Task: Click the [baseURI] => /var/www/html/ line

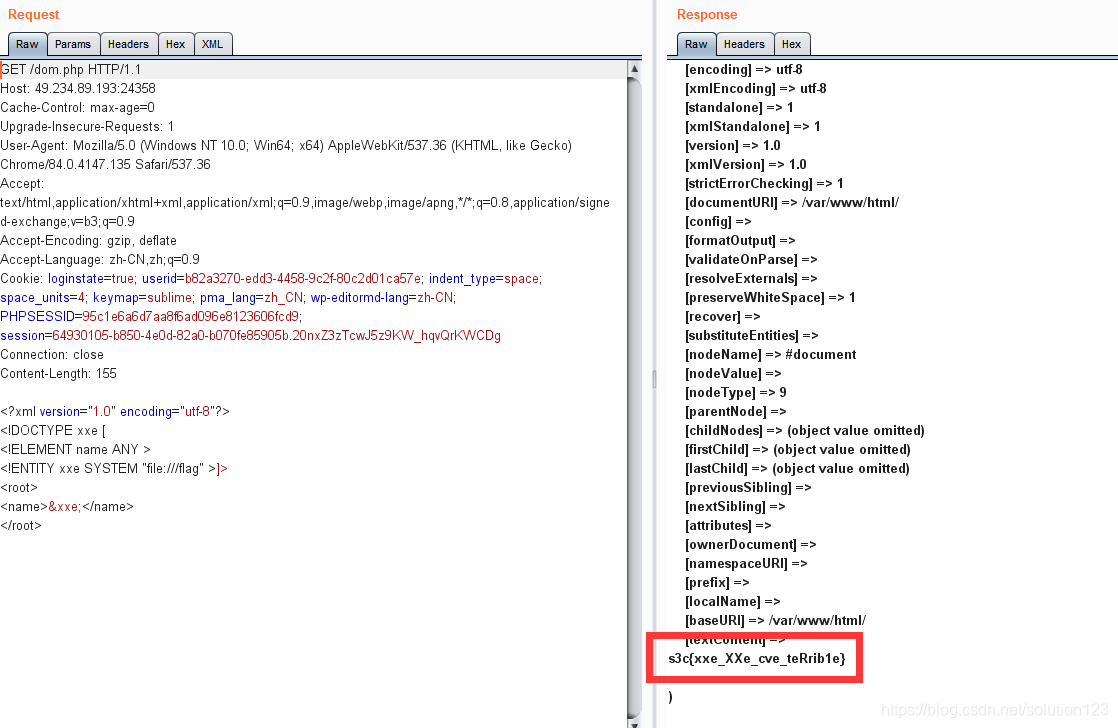Action: tap(776, 620)
